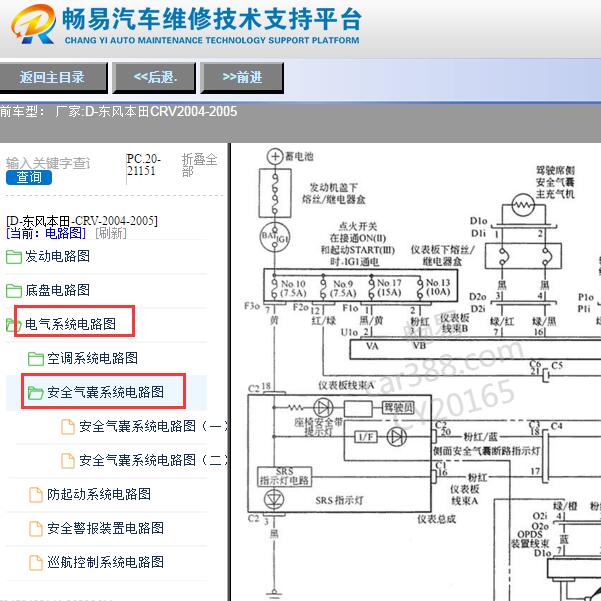601x601 pixels.
Task: Click open-folder icon beside 电气系统电路图
Action: point(14,325)
